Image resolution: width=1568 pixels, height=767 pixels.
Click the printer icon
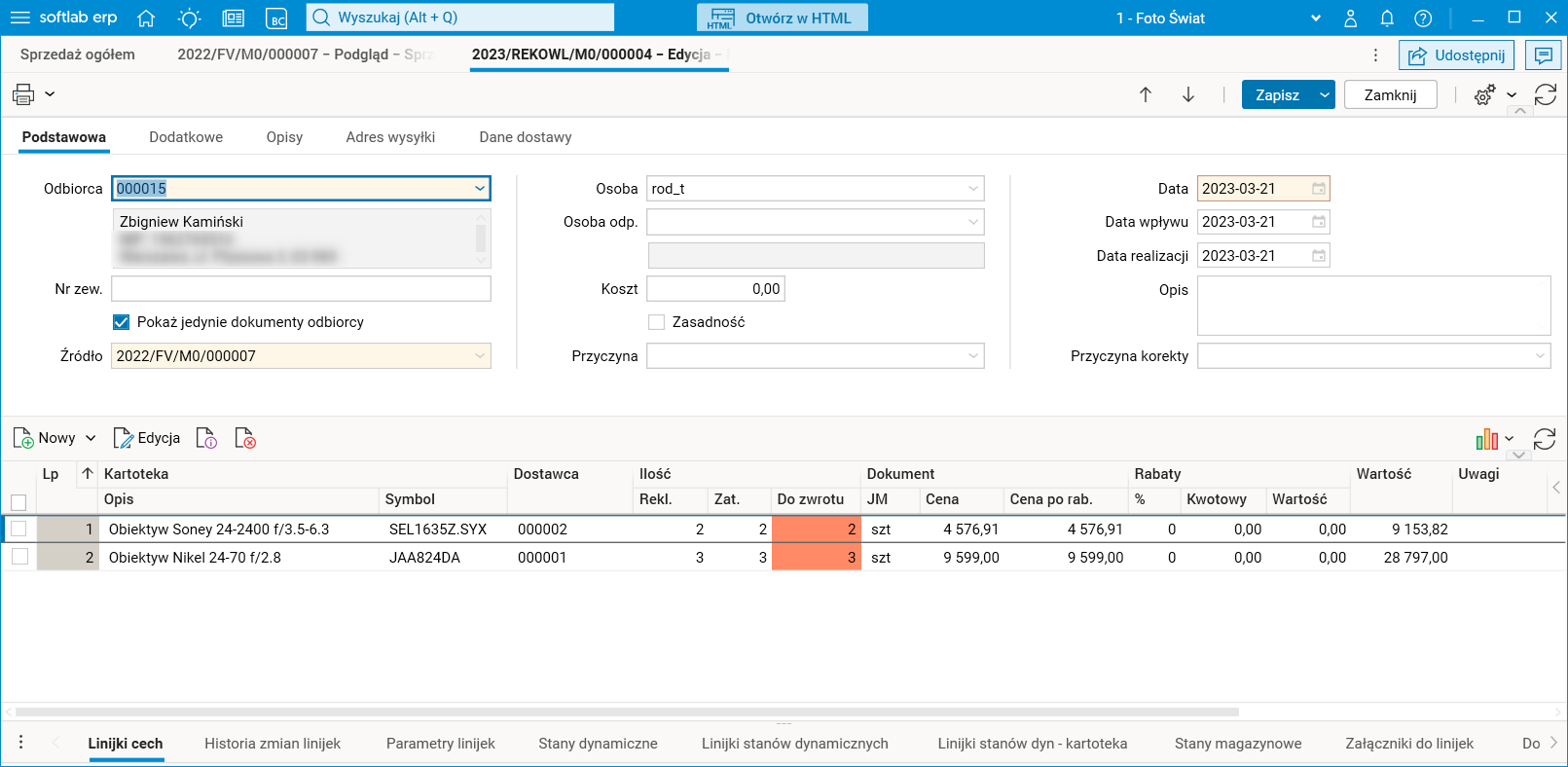tap(23, 94)
